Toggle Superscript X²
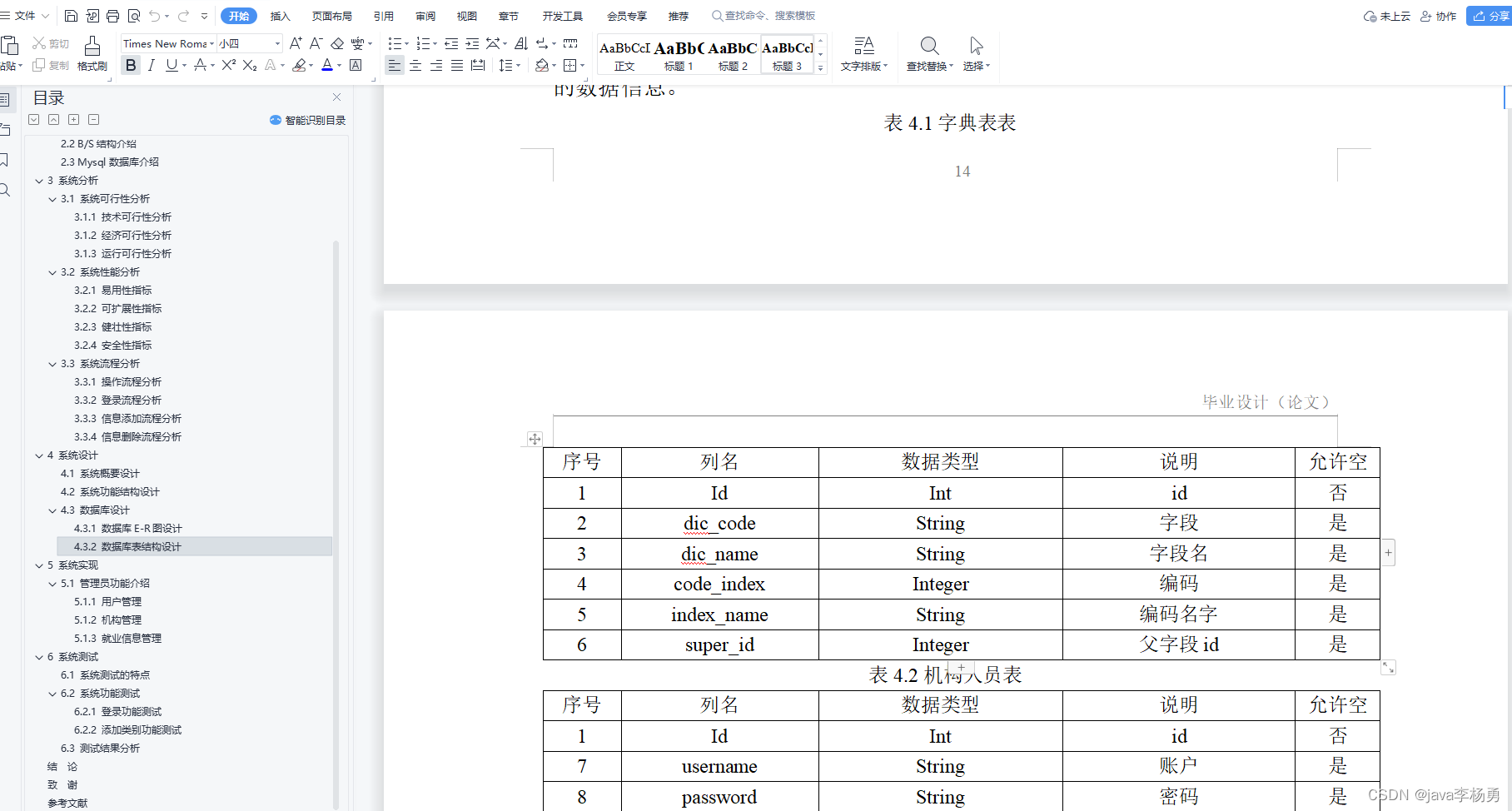 coord(229,65)
